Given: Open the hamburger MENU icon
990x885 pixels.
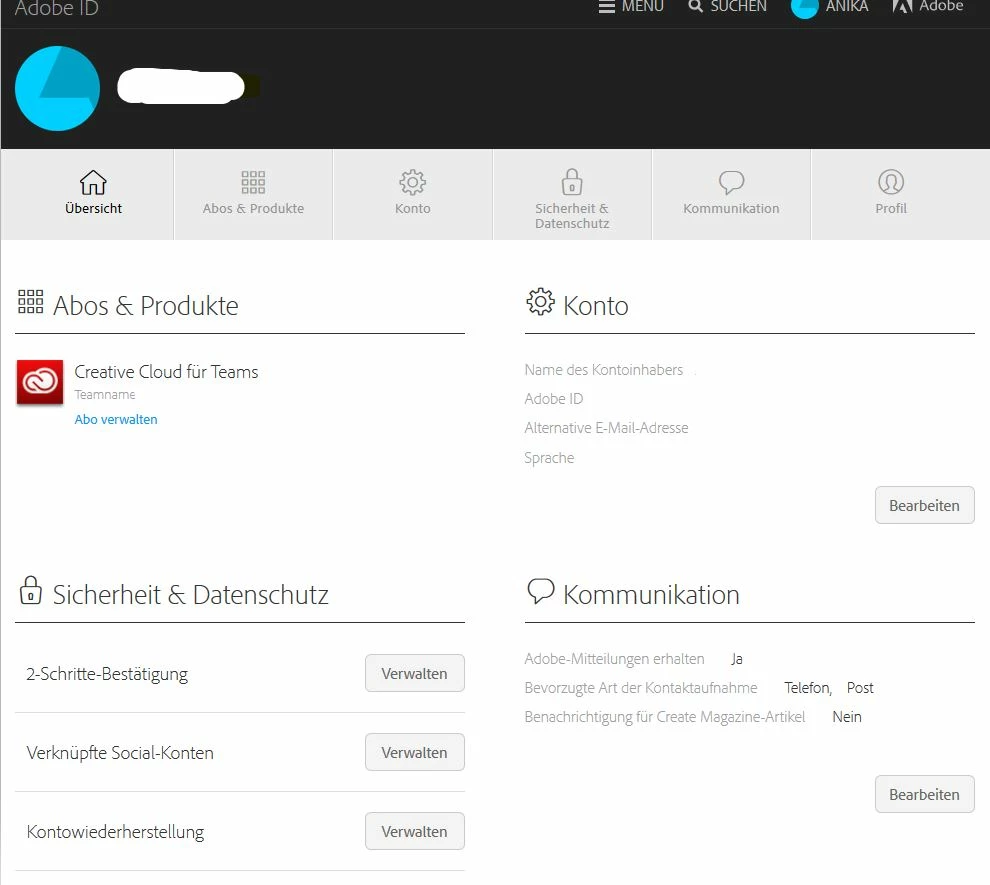Looking at the screenshot, I should [x=607, y=7].
